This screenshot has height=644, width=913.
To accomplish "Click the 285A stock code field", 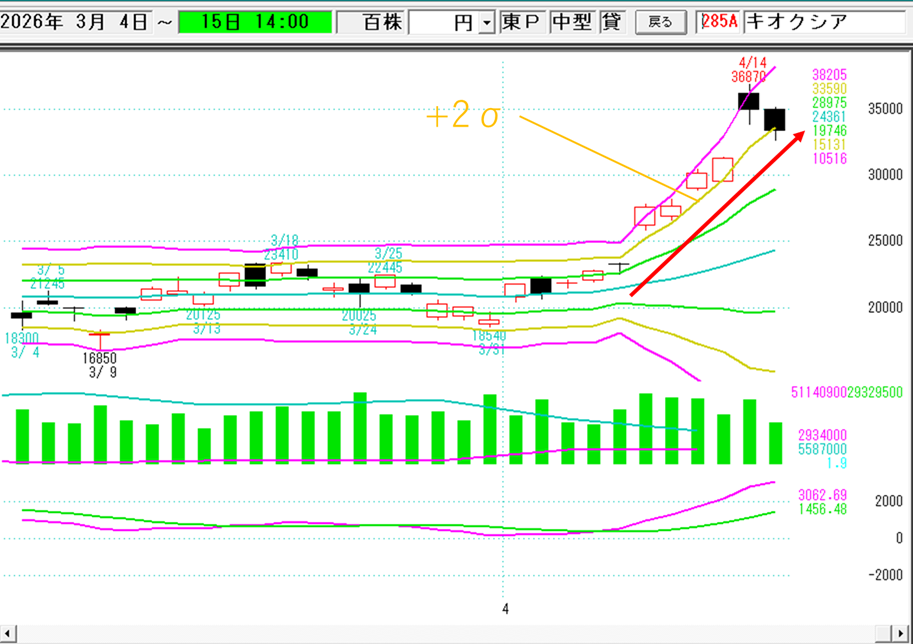I will click(720, 22).
